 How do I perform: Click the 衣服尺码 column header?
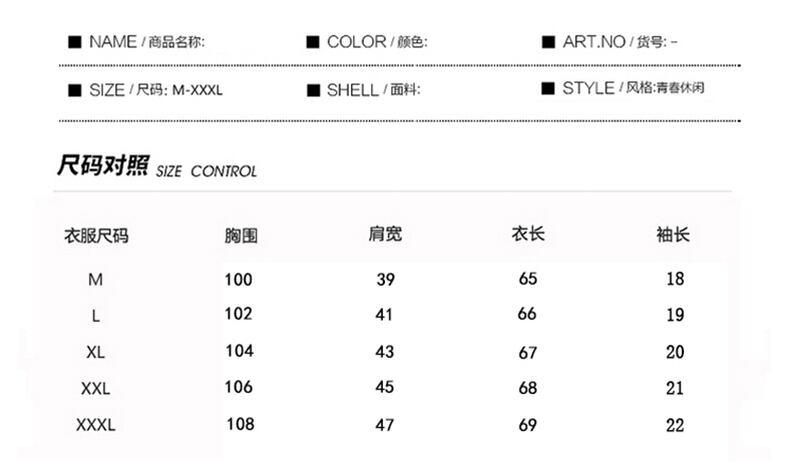(x=96, y=236)
